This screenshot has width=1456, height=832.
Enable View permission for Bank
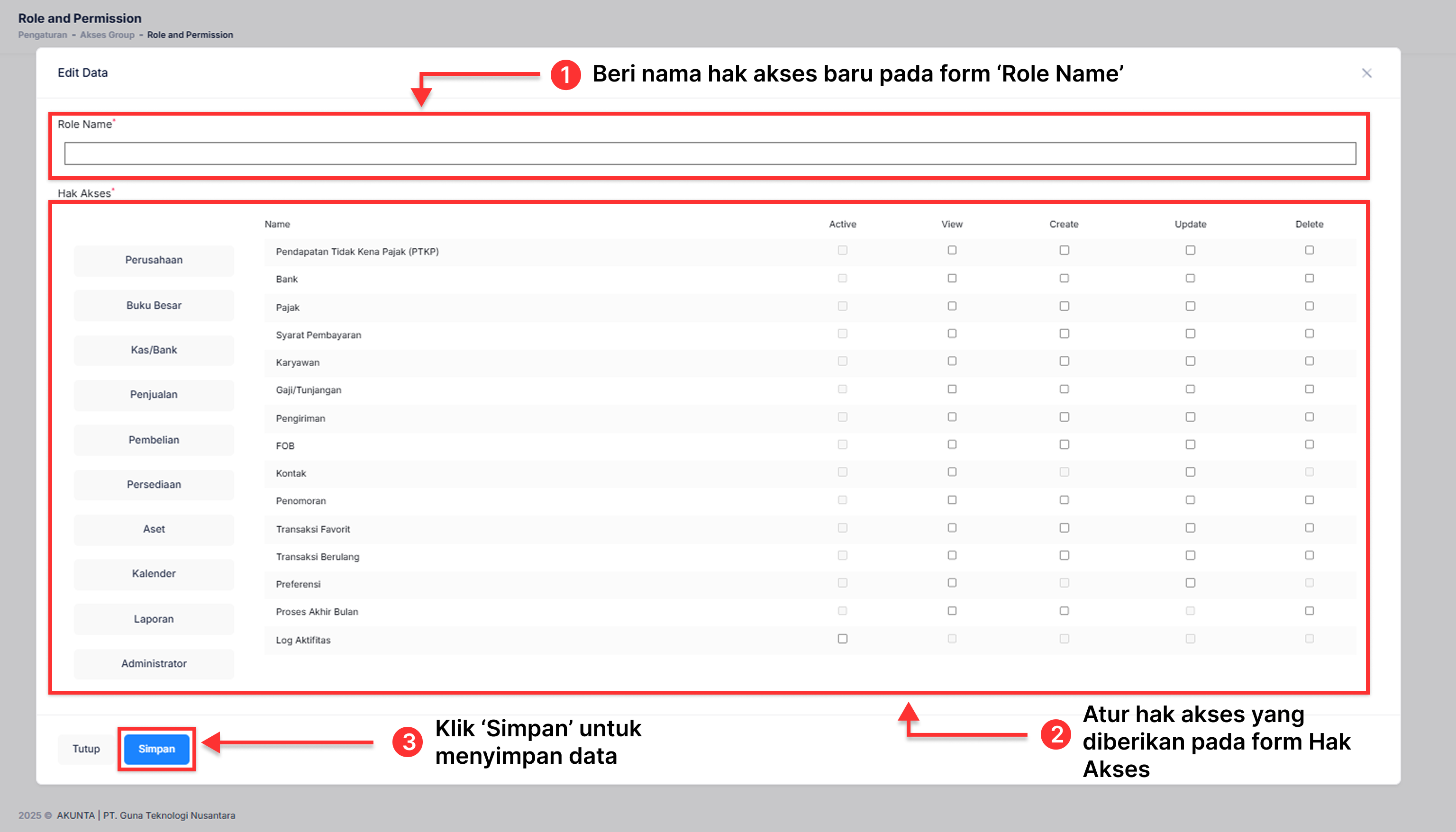pyautogui.click(x=951, y=278)
